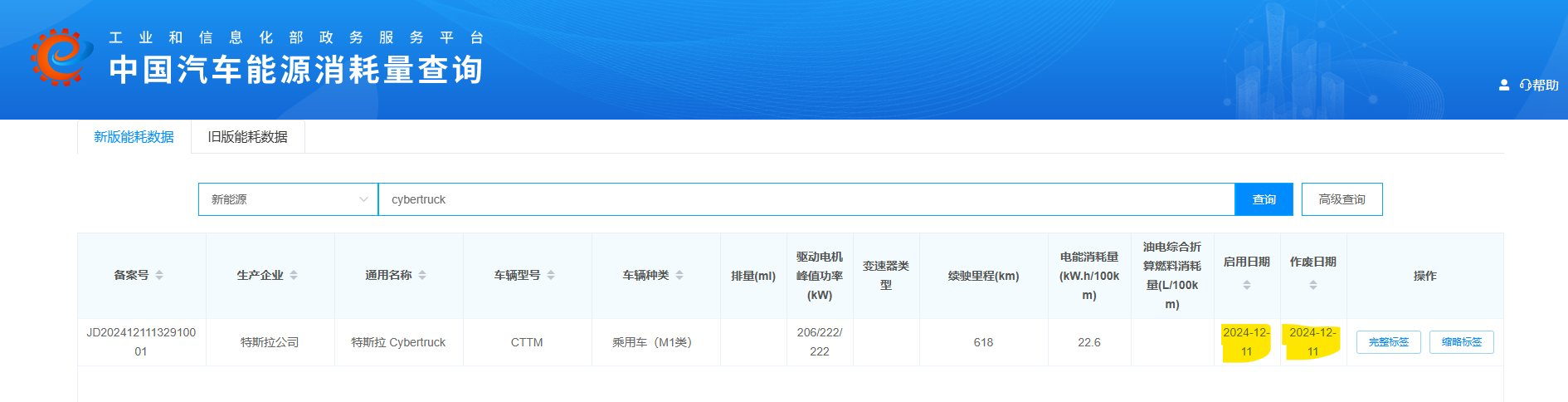Switch to the 旧版能耗数据 tab
Viewport: 1568px width, 402px height.
tap(248, 137)
